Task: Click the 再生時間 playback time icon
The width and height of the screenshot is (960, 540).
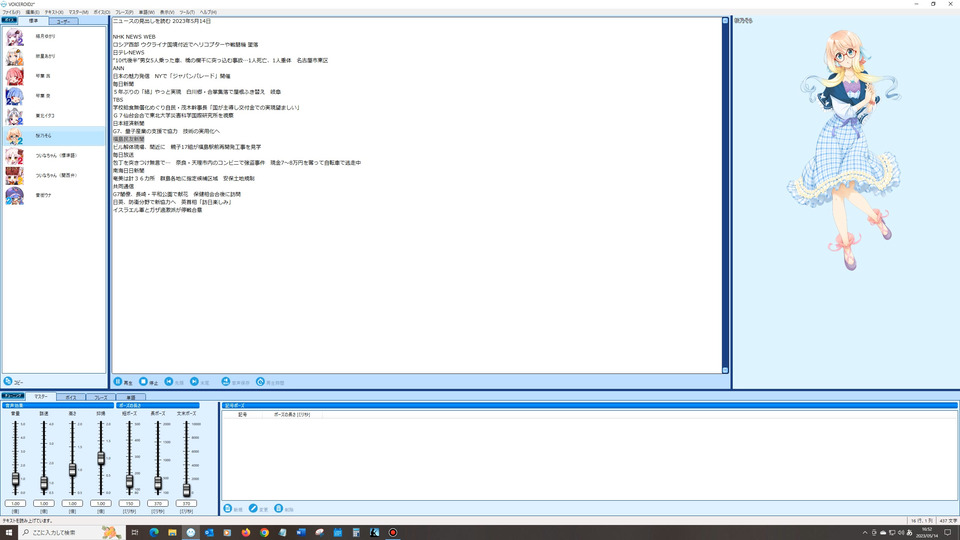Action: pyautogui.click(x=260, y=381)
